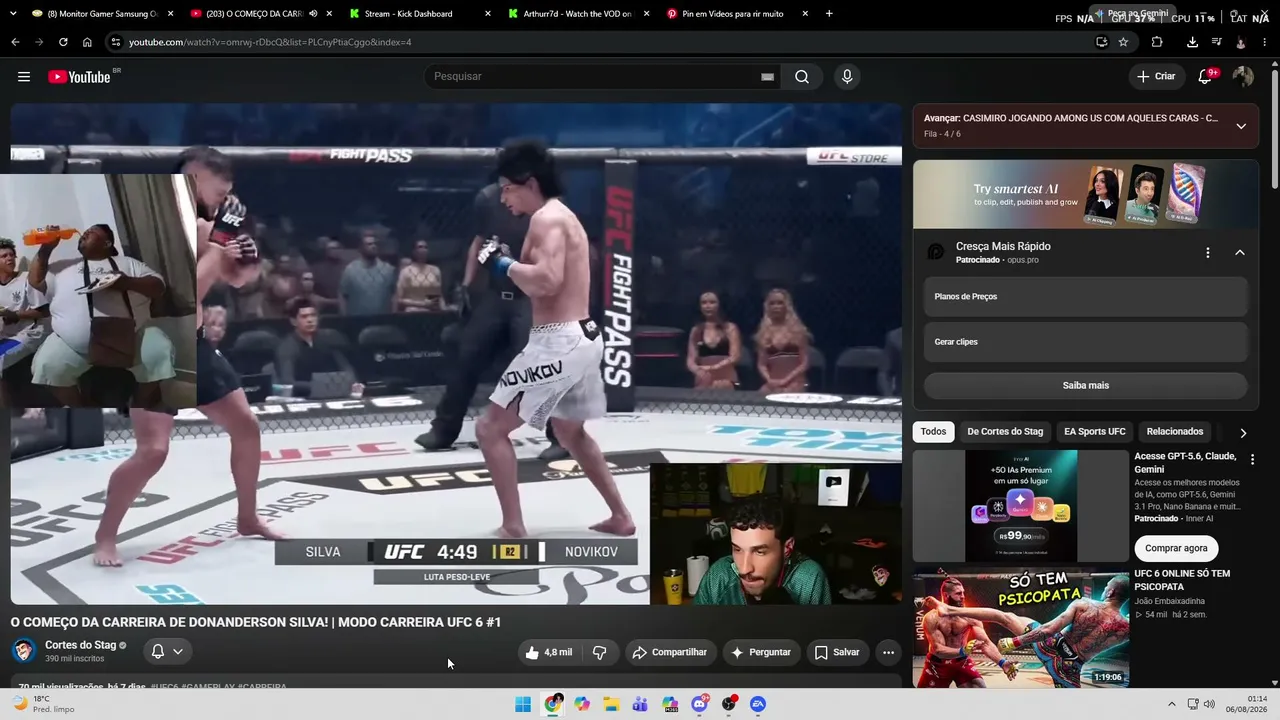Close the Stream - Kick Dashboard tab
Image resolution: width=1280 pixels, height=720 pixels.
[487, 14]
